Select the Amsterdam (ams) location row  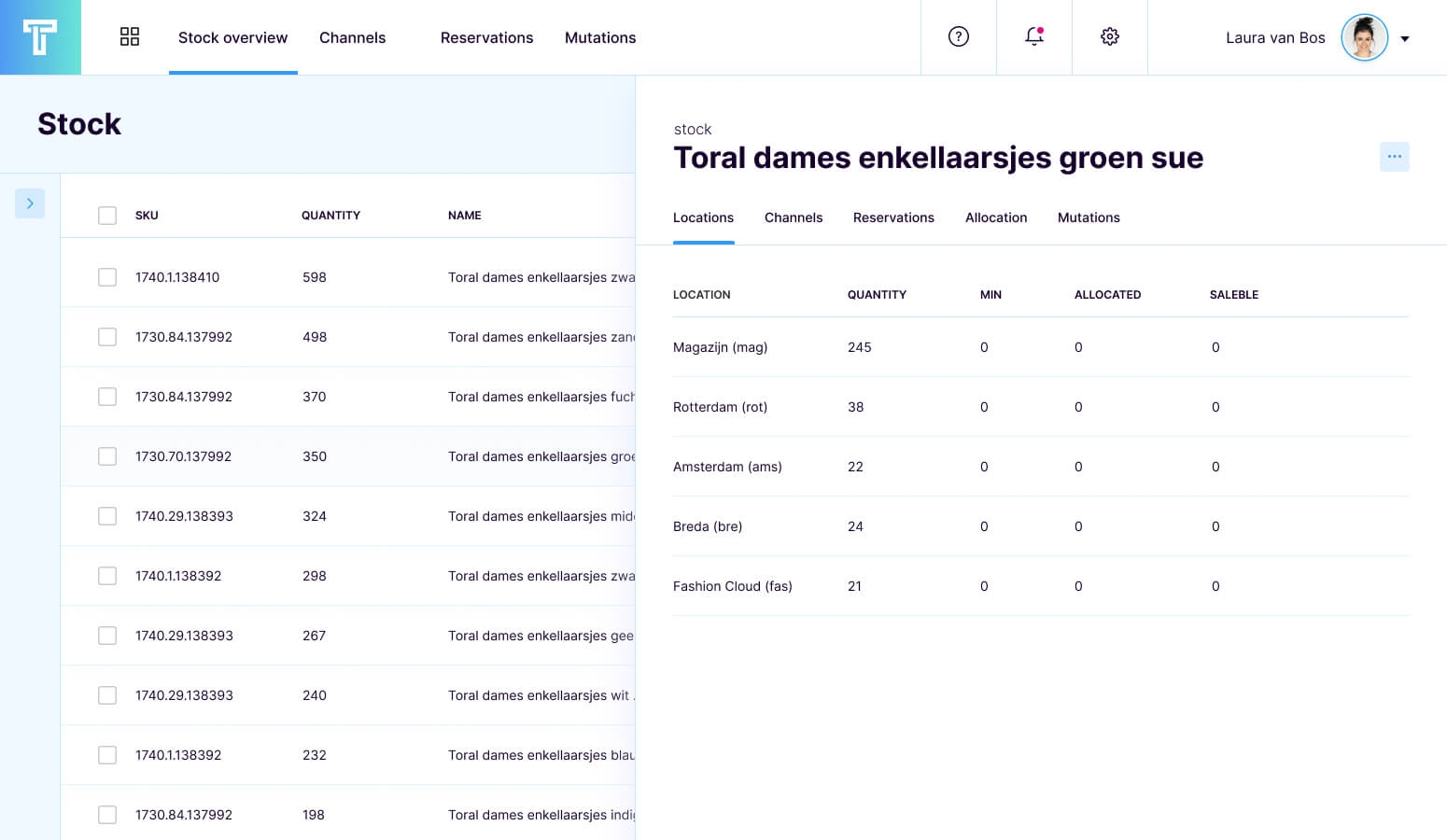1040,467
